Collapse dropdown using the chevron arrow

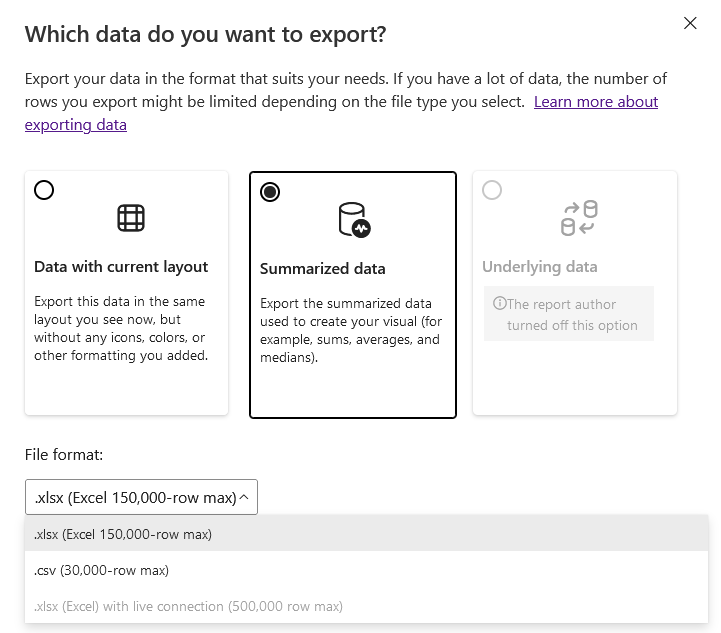tap(245, 497)
